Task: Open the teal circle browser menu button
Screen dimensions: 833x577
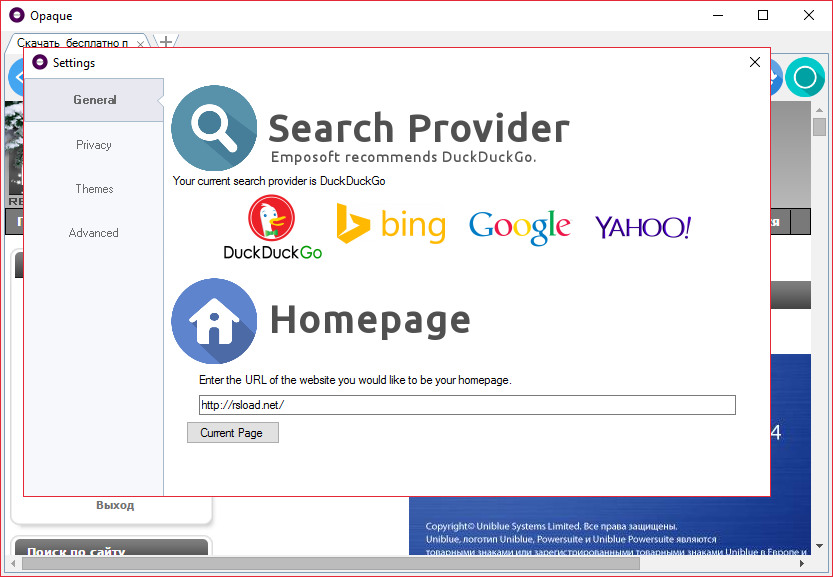Action: tap(805, 78)
